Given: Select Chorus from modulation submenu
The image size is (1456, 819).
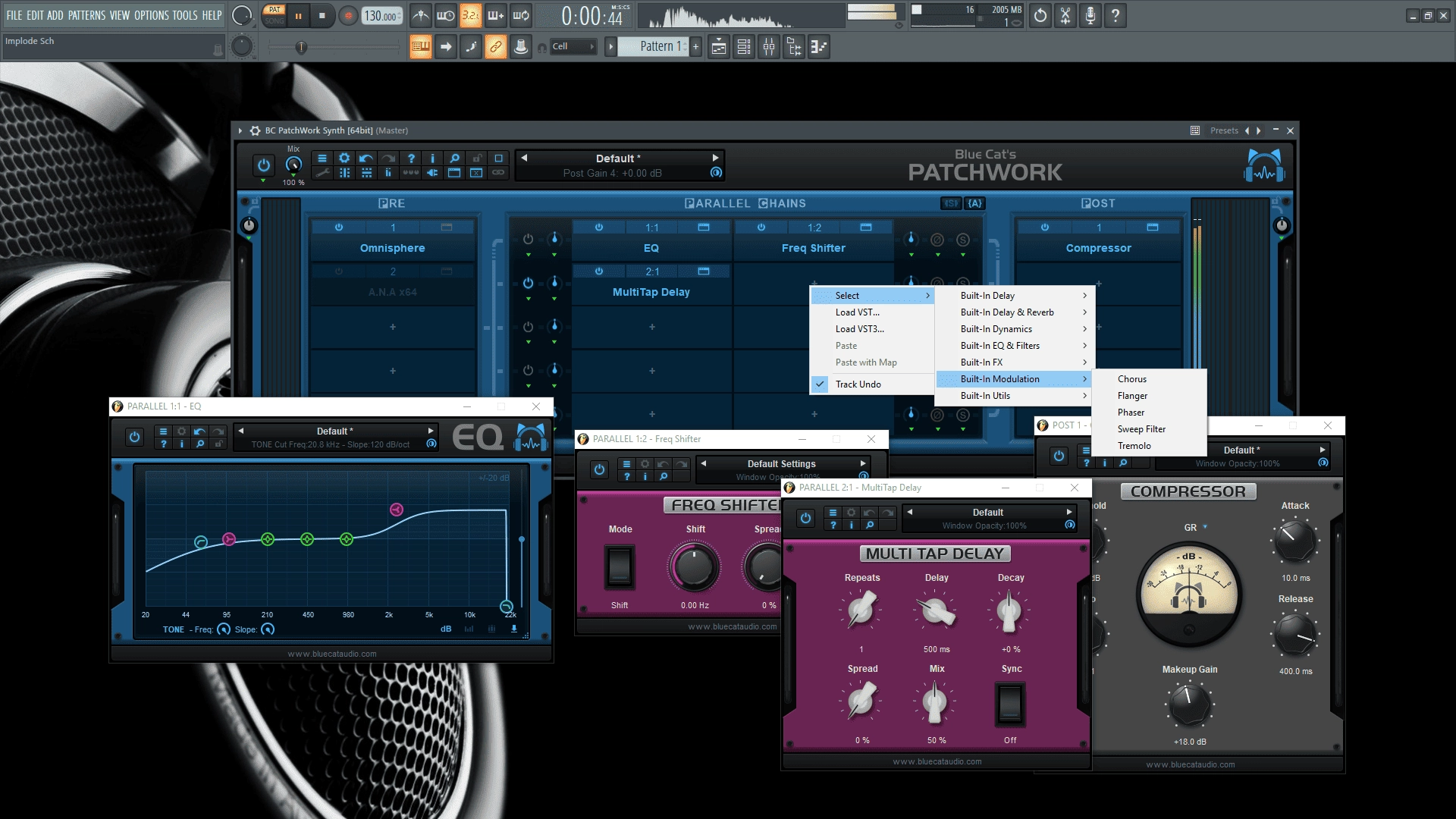Looking at the screenshot, I should (x=1149, y=379).
